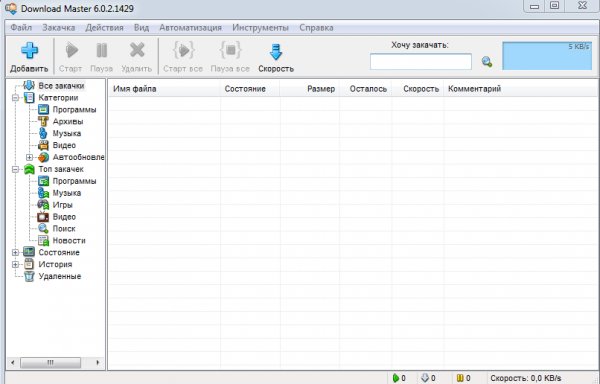Click the tree scrollbar left arrow

13,362
